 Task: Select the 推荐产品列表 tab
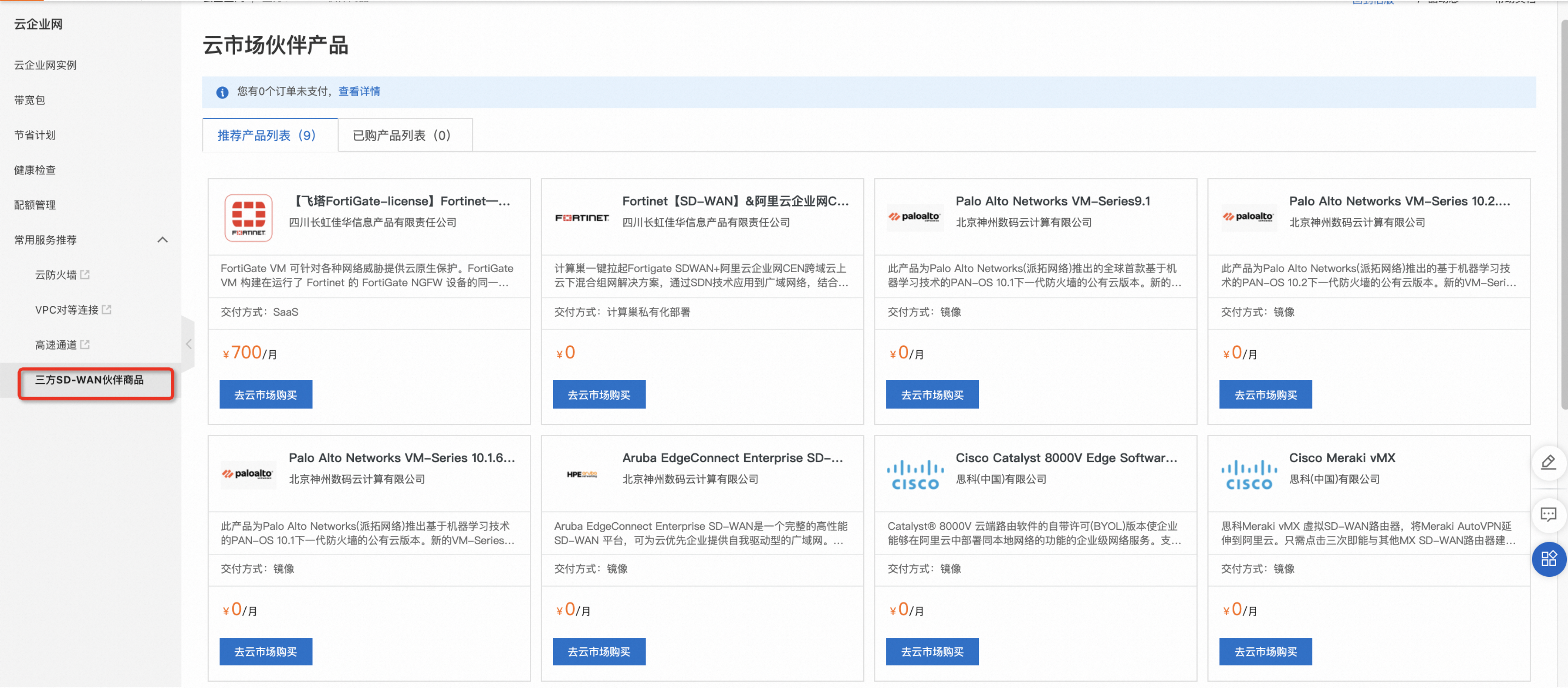(x=267, y=135)
